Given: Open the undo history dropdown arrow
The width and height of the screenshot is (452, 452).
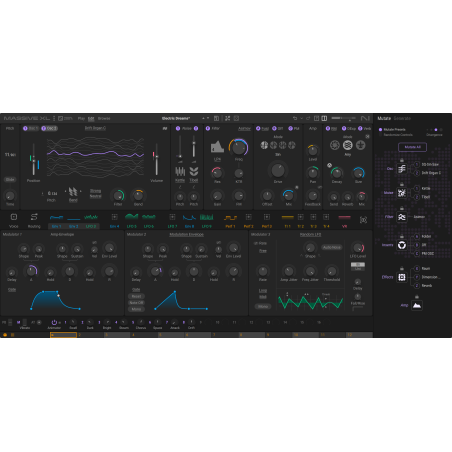Looking at the screenshot, I should coord(301,118).
